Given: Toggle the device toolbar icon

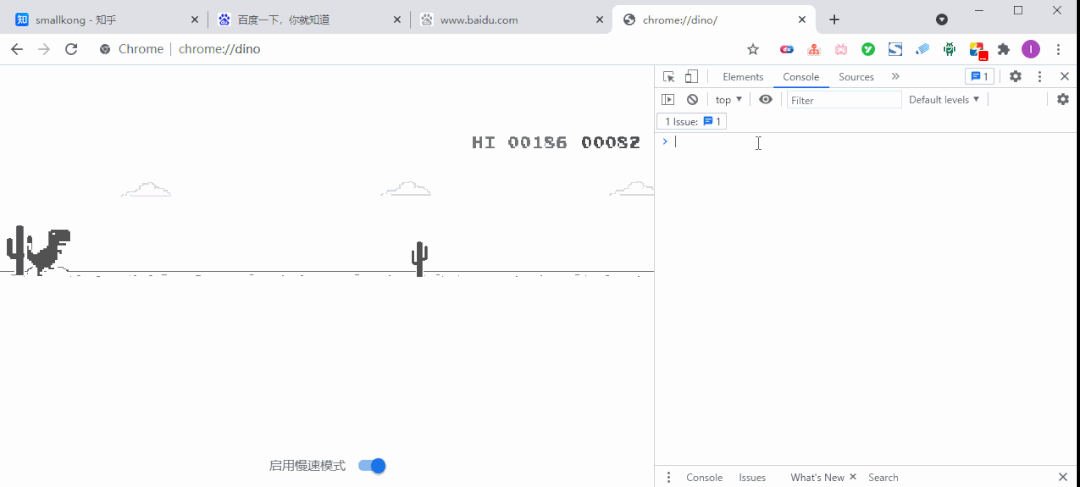Looking at the screenshot, I should point(692,76).
